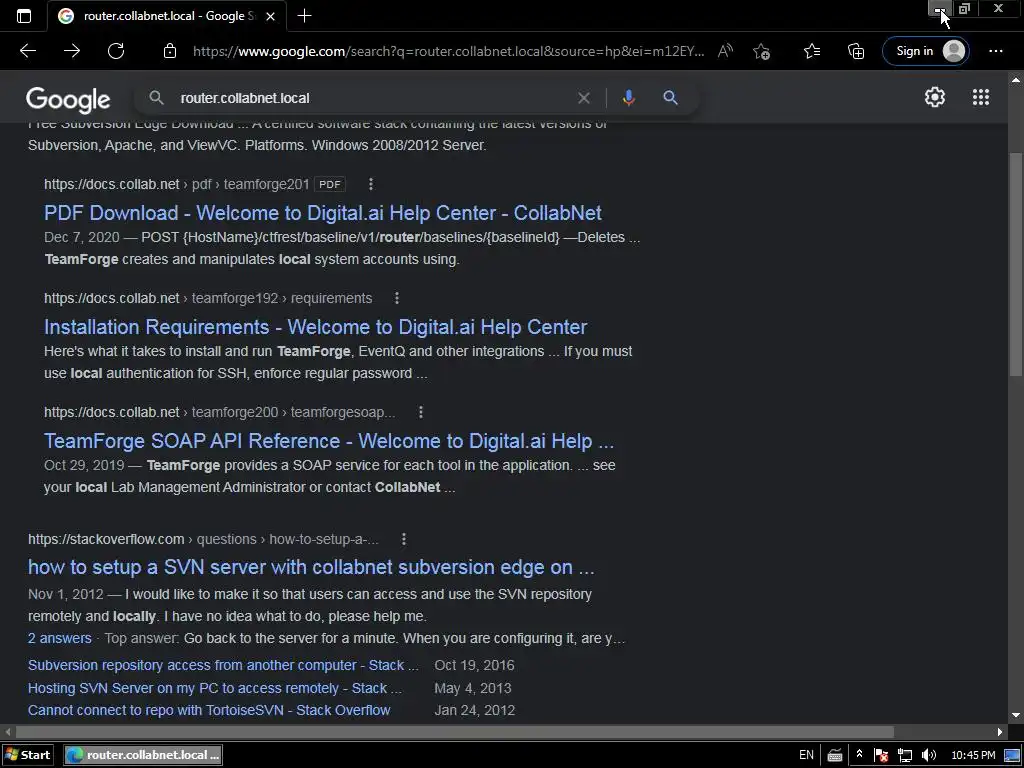The height and width of the screenshot is (768, 1024).
Task: Open the browser Settings and more menu
Action: tap(996, 51)
